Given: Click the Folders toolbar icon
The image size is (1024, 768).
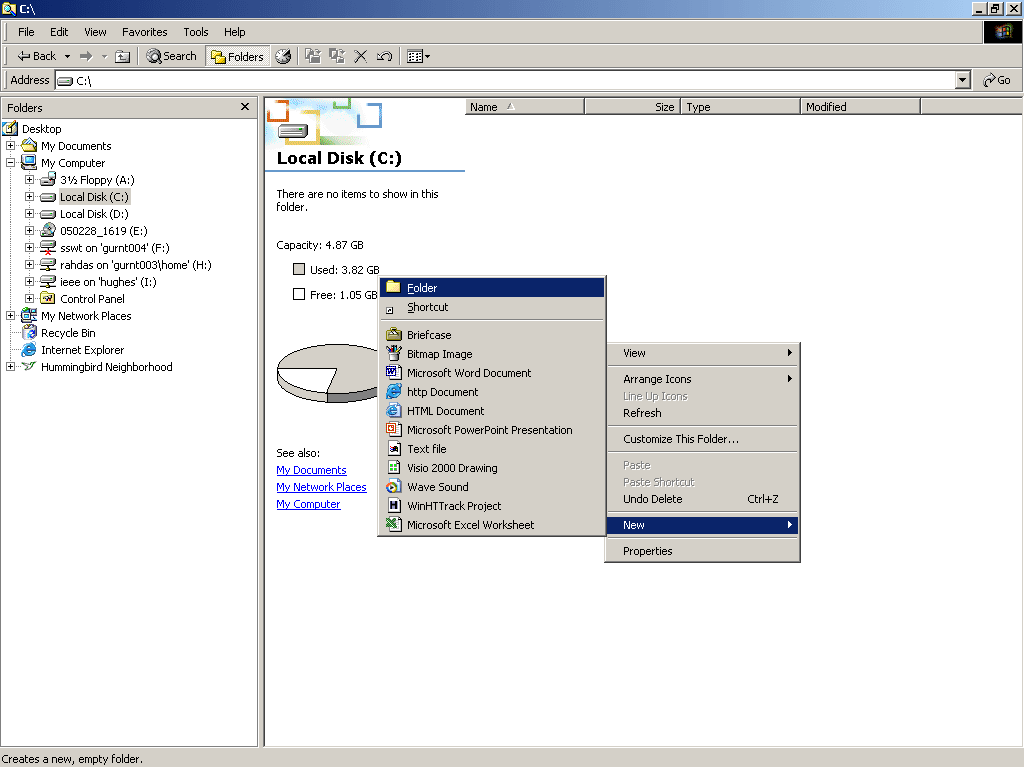Looking at the screenshot, I should coord(236,56).
